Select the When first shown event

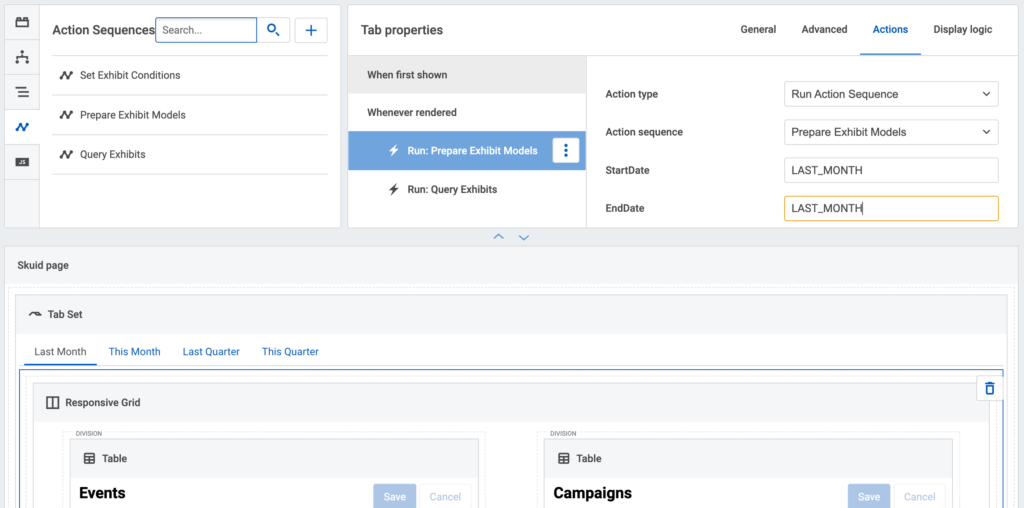point(467,74)
